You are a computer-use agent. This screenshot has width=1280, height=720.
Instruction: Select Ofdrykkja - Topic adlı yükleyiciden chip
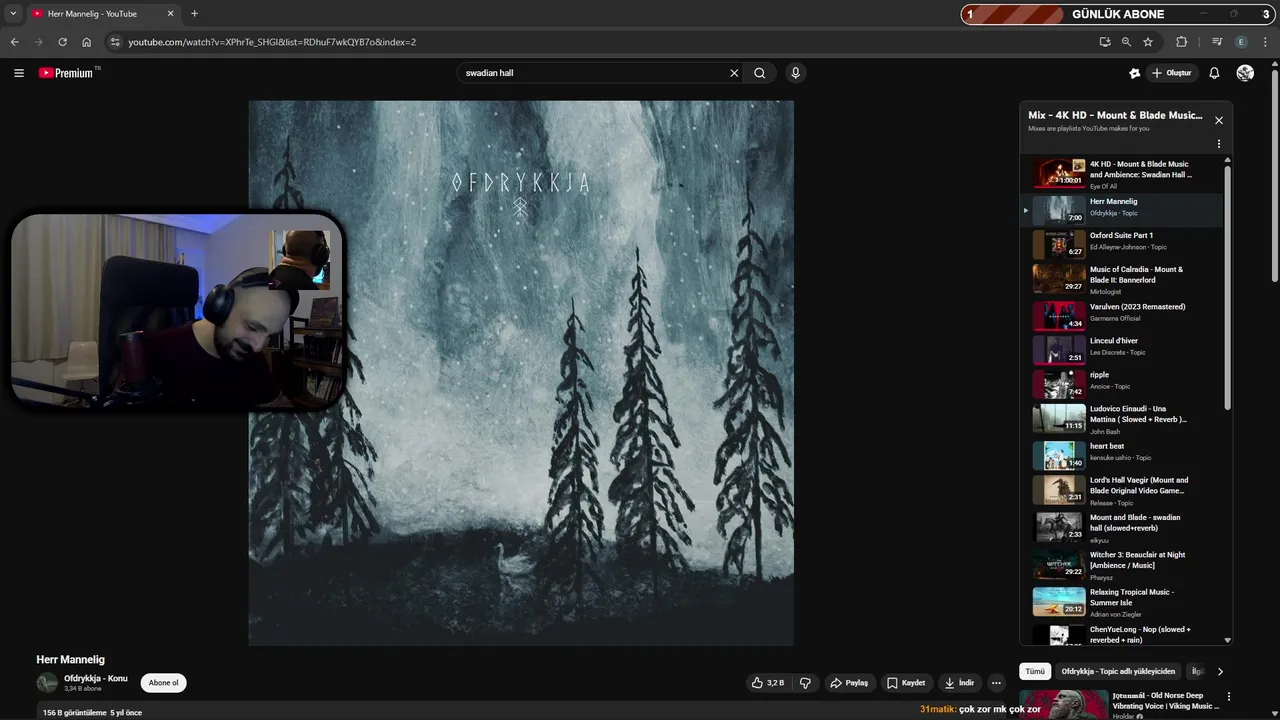pyautogui.click(x=1118, y=671)
